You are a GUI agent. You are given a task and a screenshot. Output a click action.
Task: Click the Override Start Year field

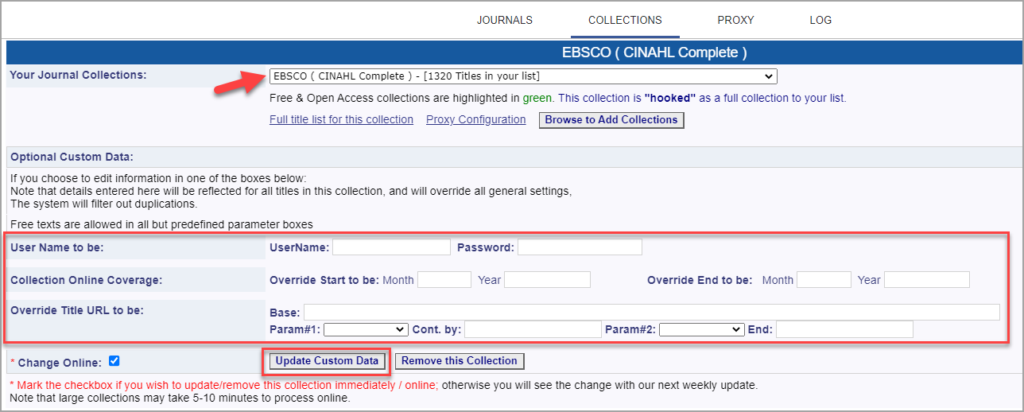547,279
